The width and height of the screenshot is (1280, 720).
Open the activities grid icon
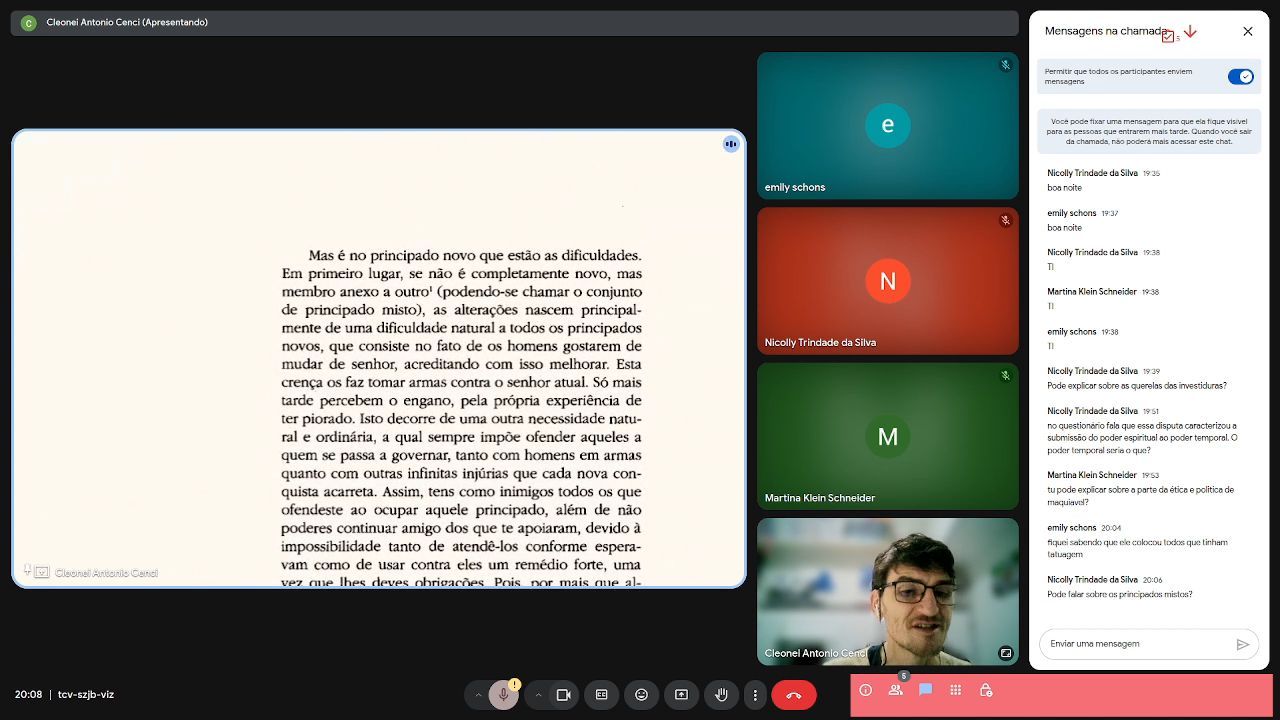956,690
